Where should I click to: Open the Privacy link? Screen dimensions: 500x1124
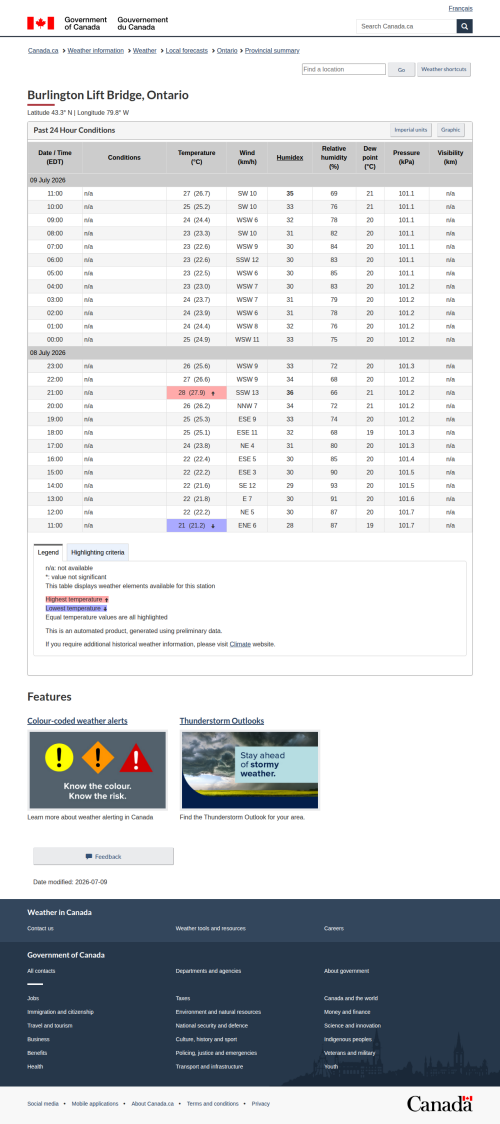(261, 1104)
